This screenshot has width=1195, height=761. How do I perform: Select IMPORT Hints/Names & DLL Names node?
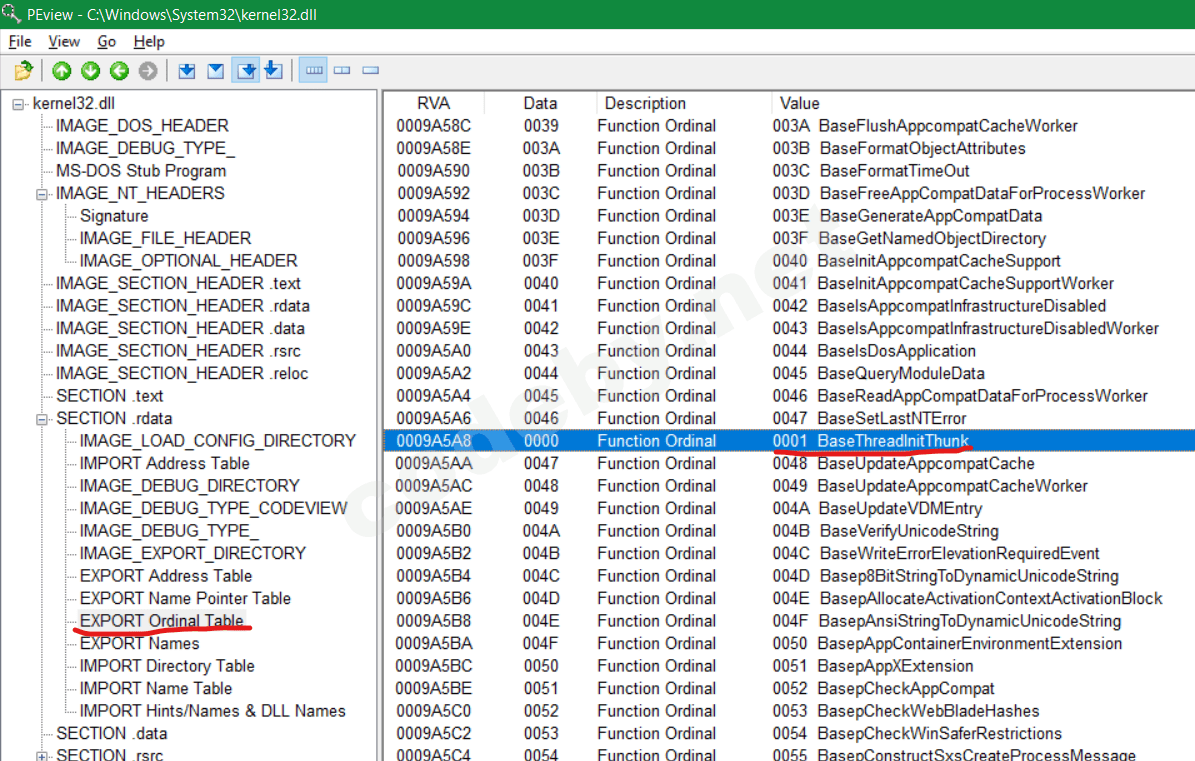[213, 711]
